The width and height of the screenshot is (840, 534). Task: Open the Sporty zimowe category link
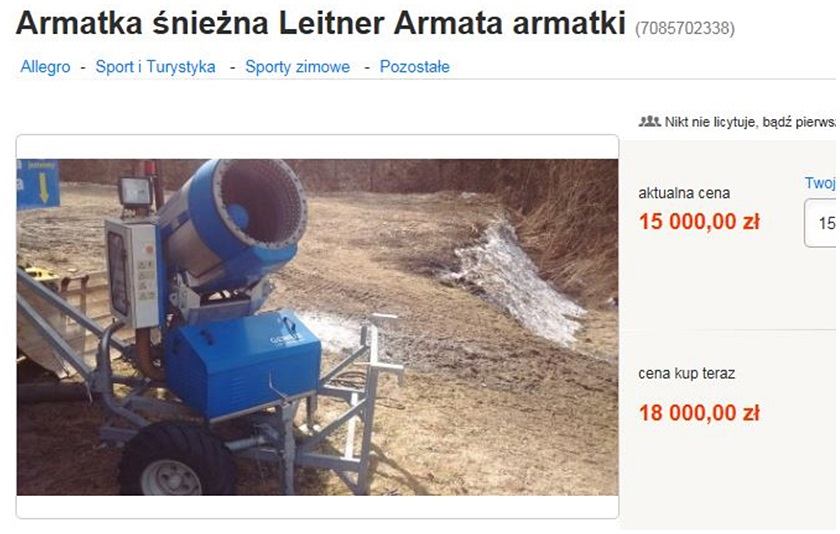[297, 67]
